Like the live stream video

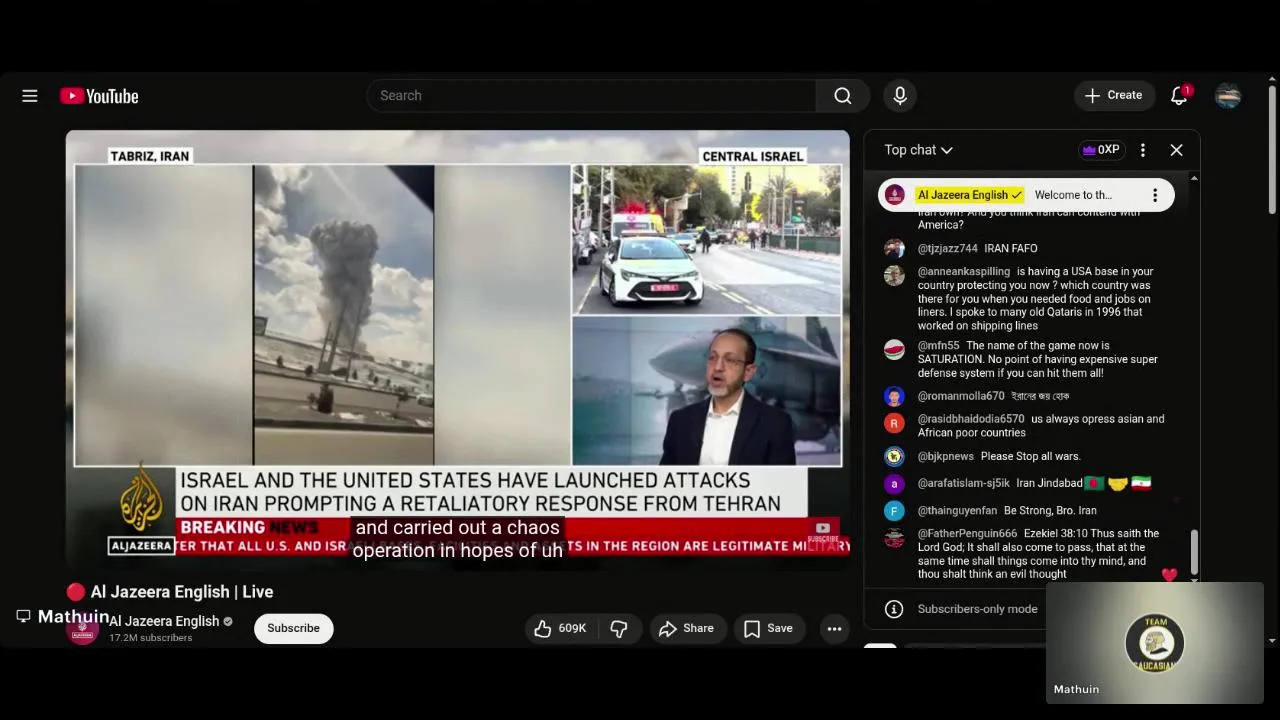(560, 628)
